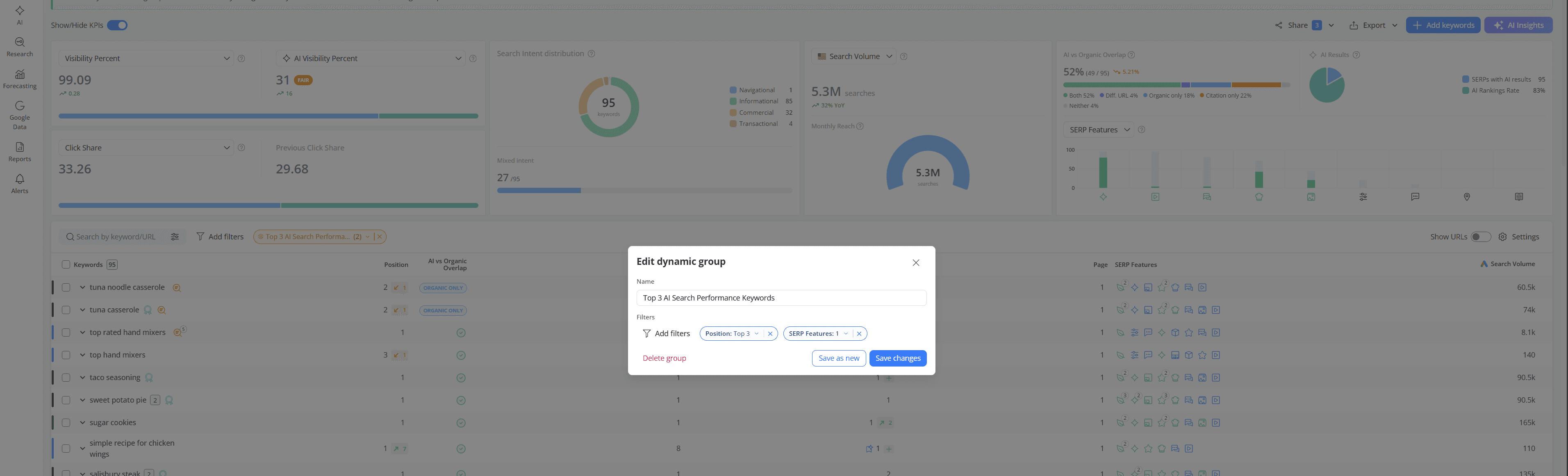Clear the Top 3 AI Search group chip
Screen dimensions: 1568x476
[x=380, y=237]
